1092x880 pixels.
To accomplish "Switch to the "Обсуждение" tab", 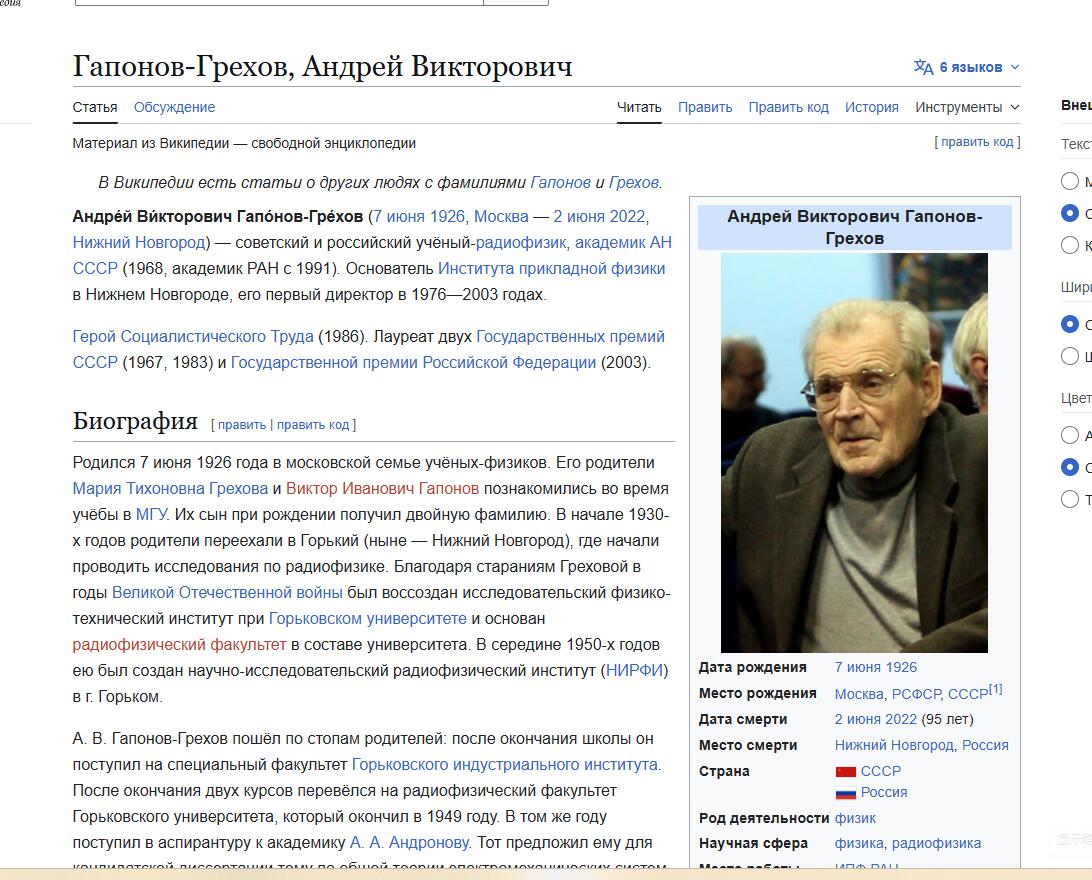I will [174, 107].
